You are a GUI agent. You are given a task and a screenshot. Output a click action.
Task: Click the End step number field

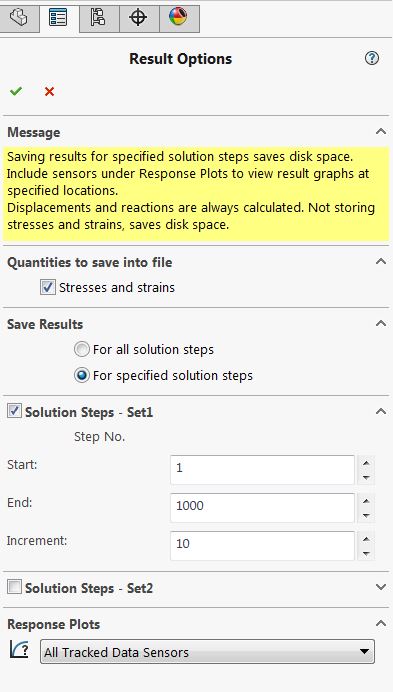(262, 508)
